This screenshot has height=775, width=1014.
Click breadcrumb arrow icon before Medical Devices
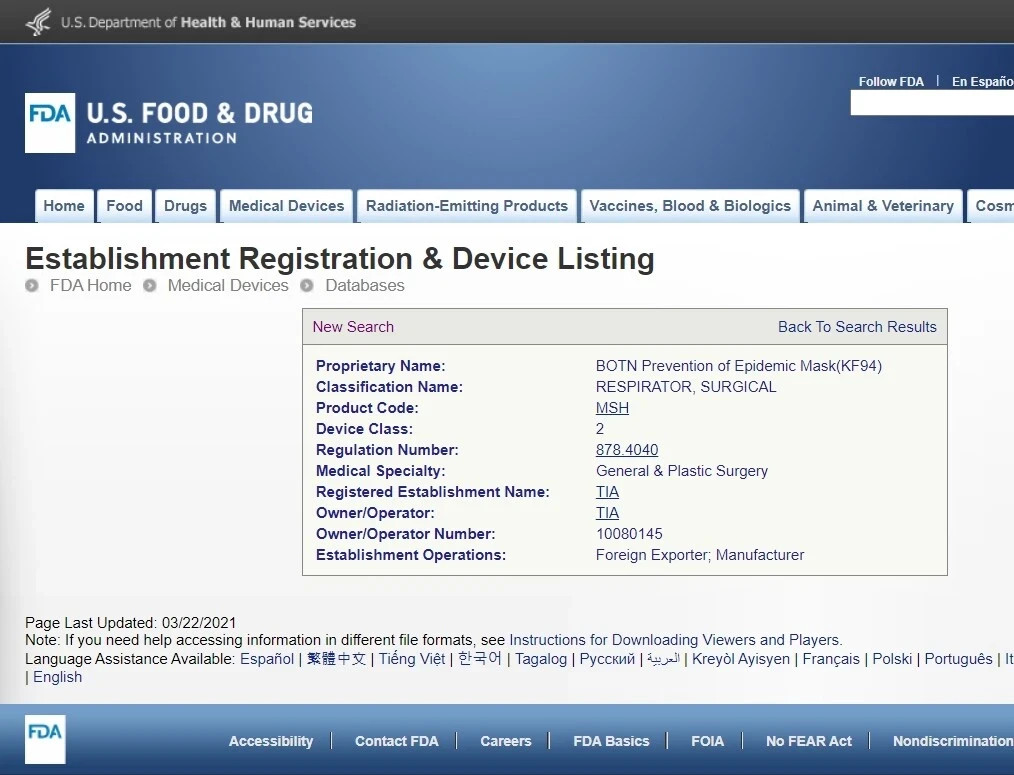pos(149,285)
